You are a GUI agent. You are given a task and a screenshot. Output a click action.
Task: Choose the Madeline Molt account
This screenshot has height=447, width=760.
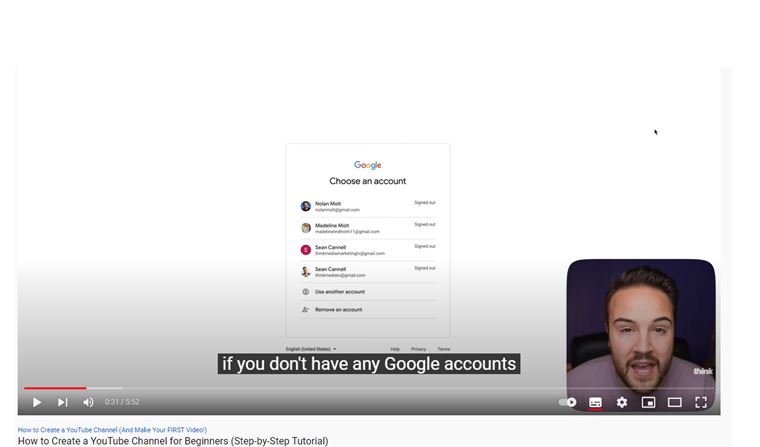point(368,228)
